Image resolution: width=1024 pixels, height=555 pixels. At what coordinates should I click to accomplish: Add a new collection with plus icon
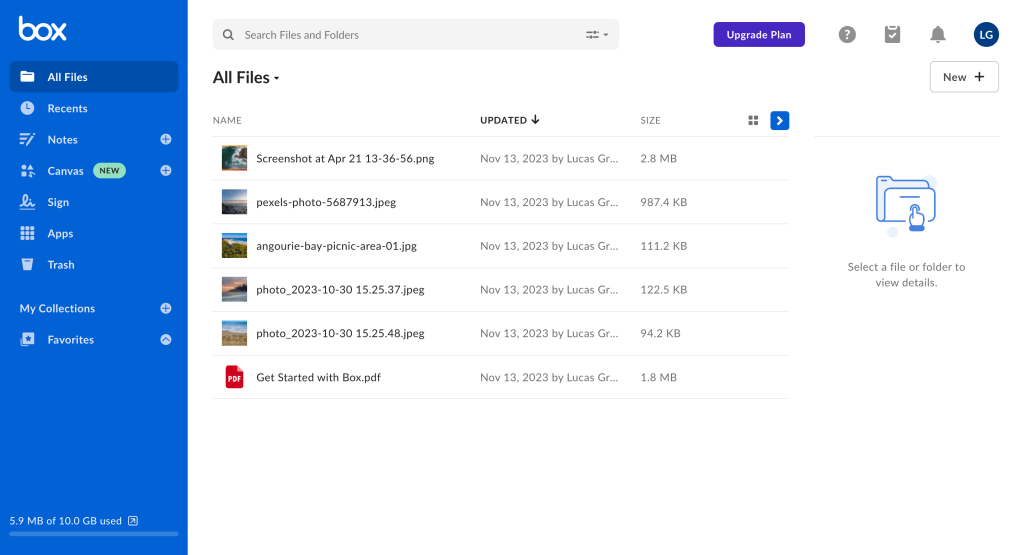166,309
